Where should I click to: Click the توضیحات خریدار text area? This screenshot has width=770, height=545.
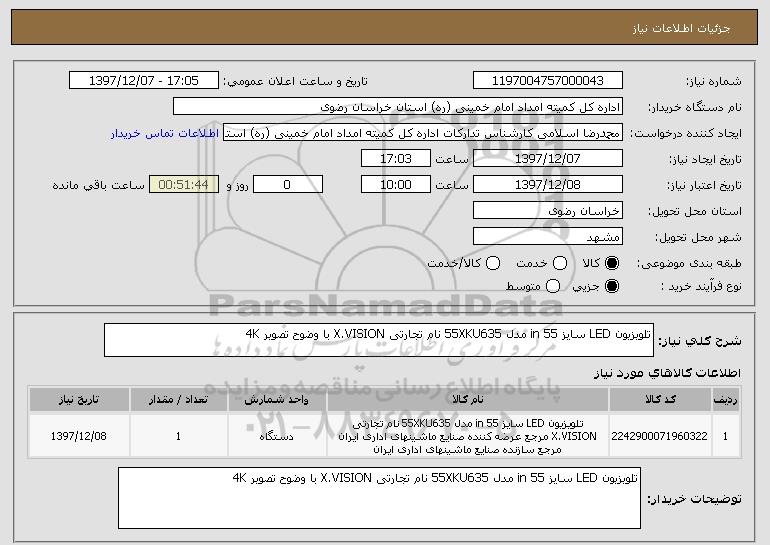click(x=379, y=498)
